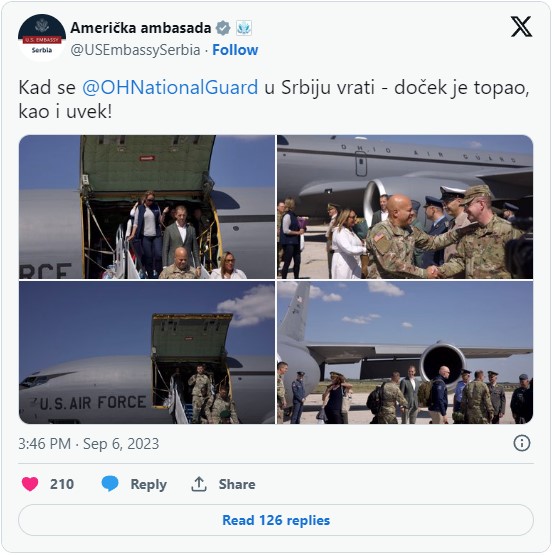Click the X logo icon
Viewport: 555px width, 556px height.
521,27
